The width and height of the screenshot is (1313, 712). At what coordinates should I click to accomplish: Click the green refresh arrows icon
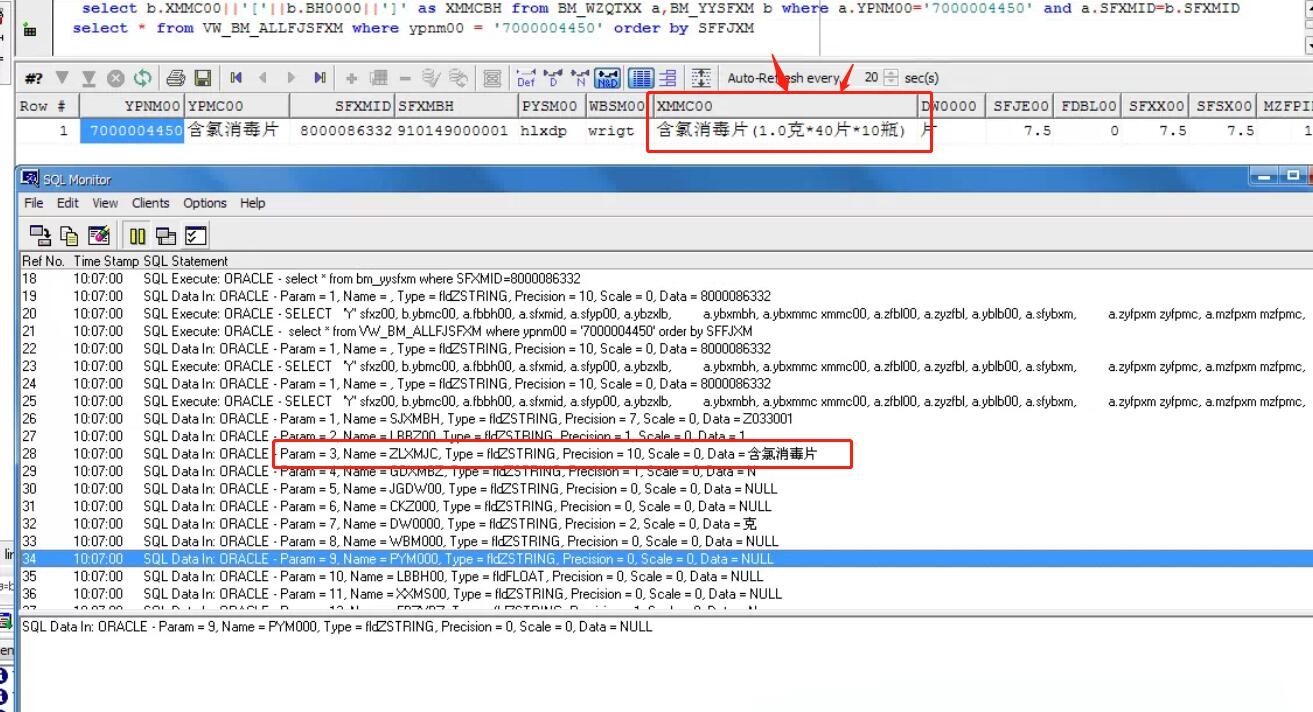142,78
